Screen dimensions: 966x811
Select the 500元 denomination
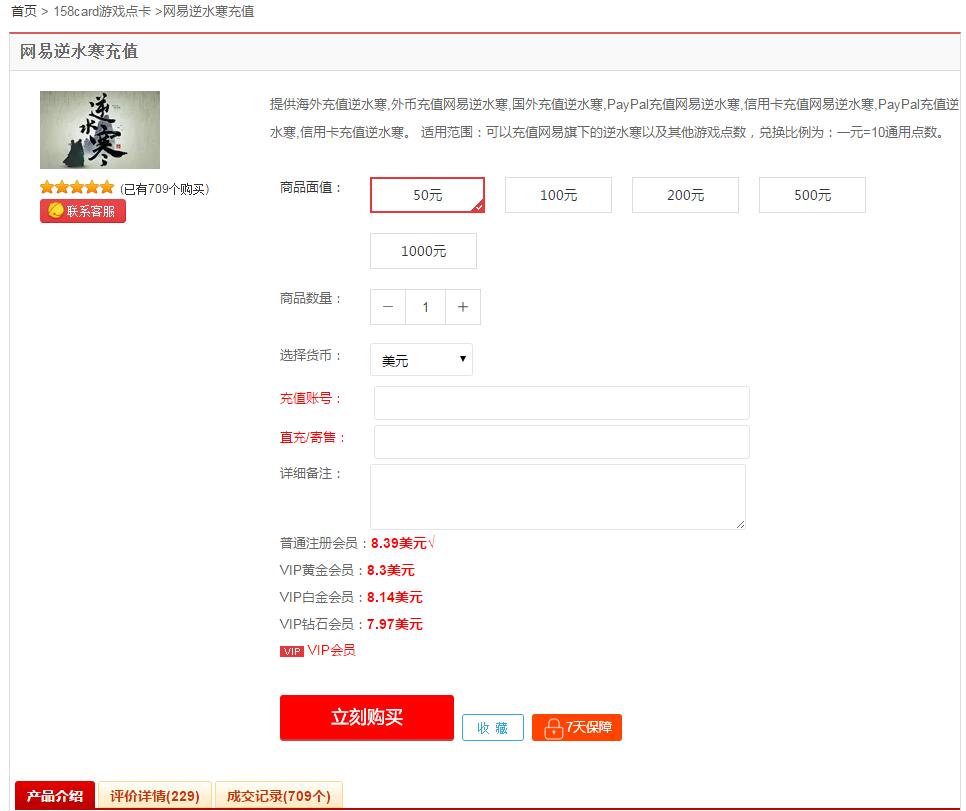coord(812,195)
